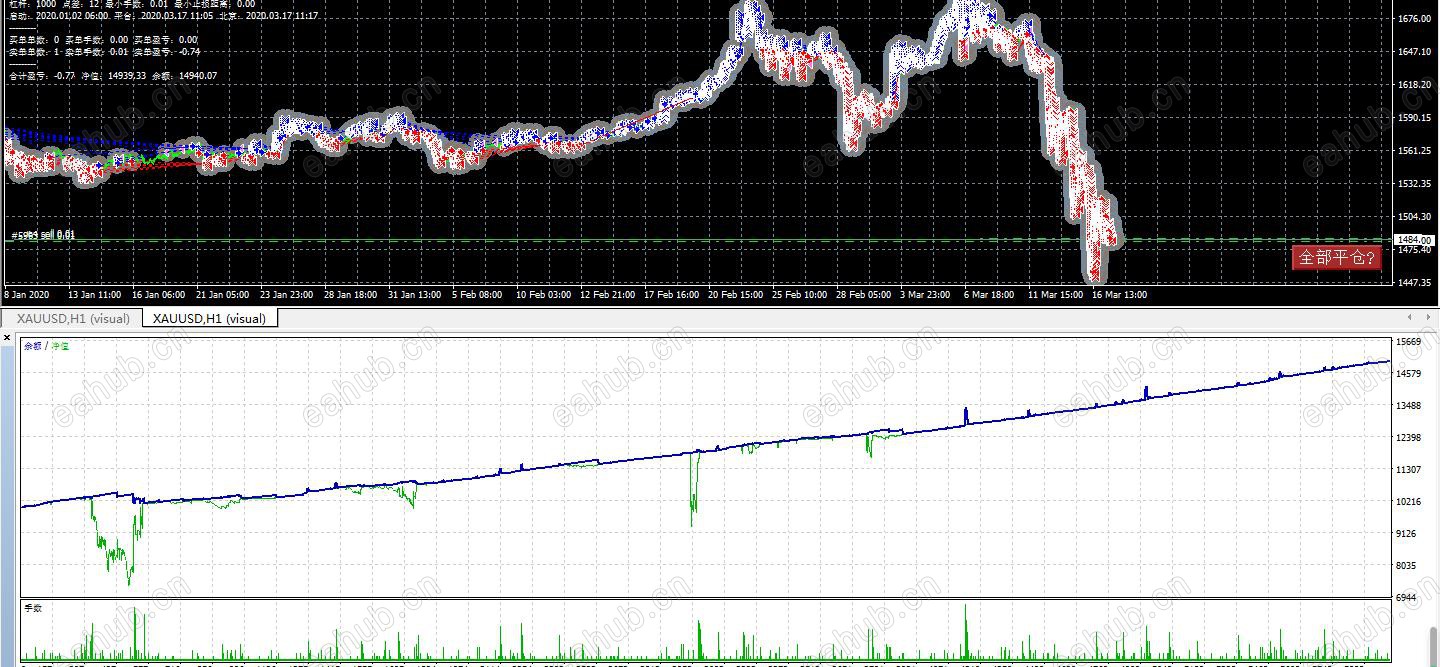Viewport: 1440px width, 667px height.
Task: Click the 手数 lots histogram label
Action: coord(34,608)
